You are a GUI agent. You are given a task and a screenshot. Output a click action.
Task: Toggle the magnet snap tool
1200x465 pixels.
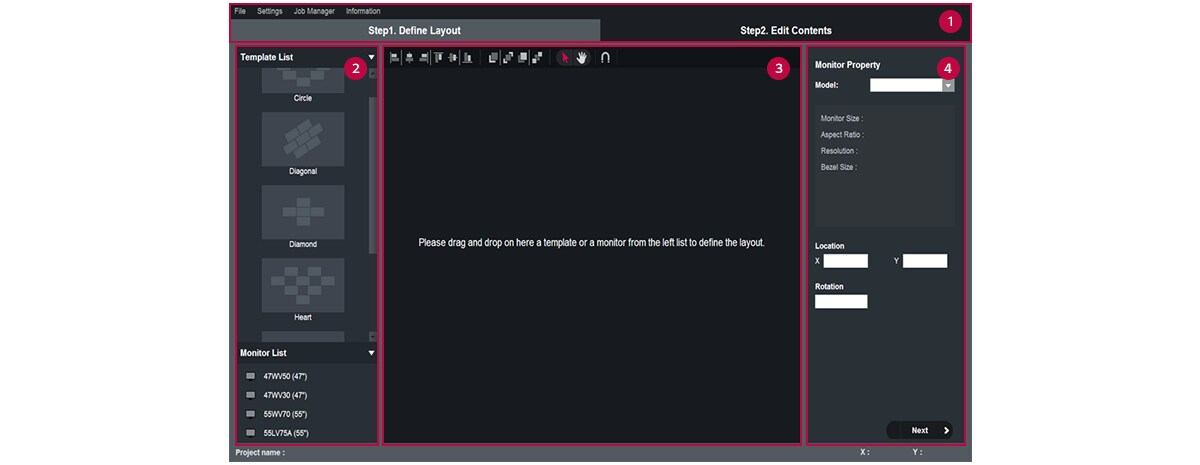click(x=605, y=58)
